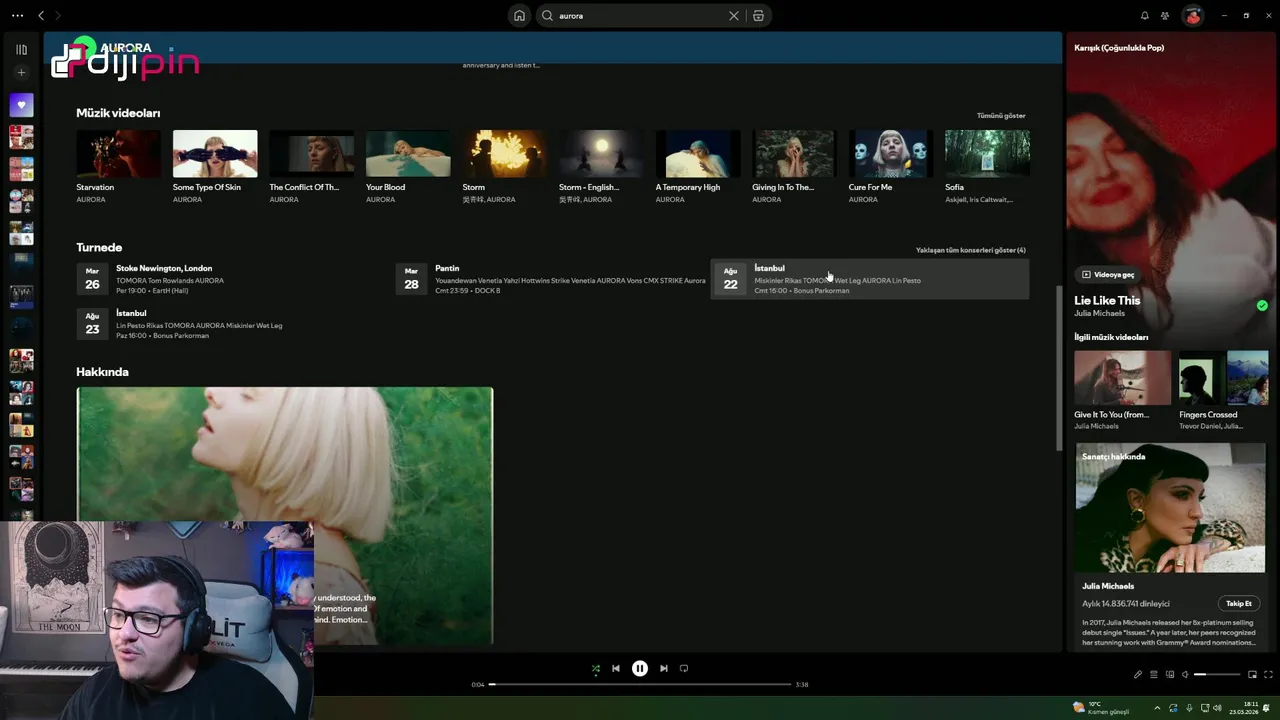Toggle the repeat mode
Image resolution: width=1280 pixels, height=720 pixels.
684,668
